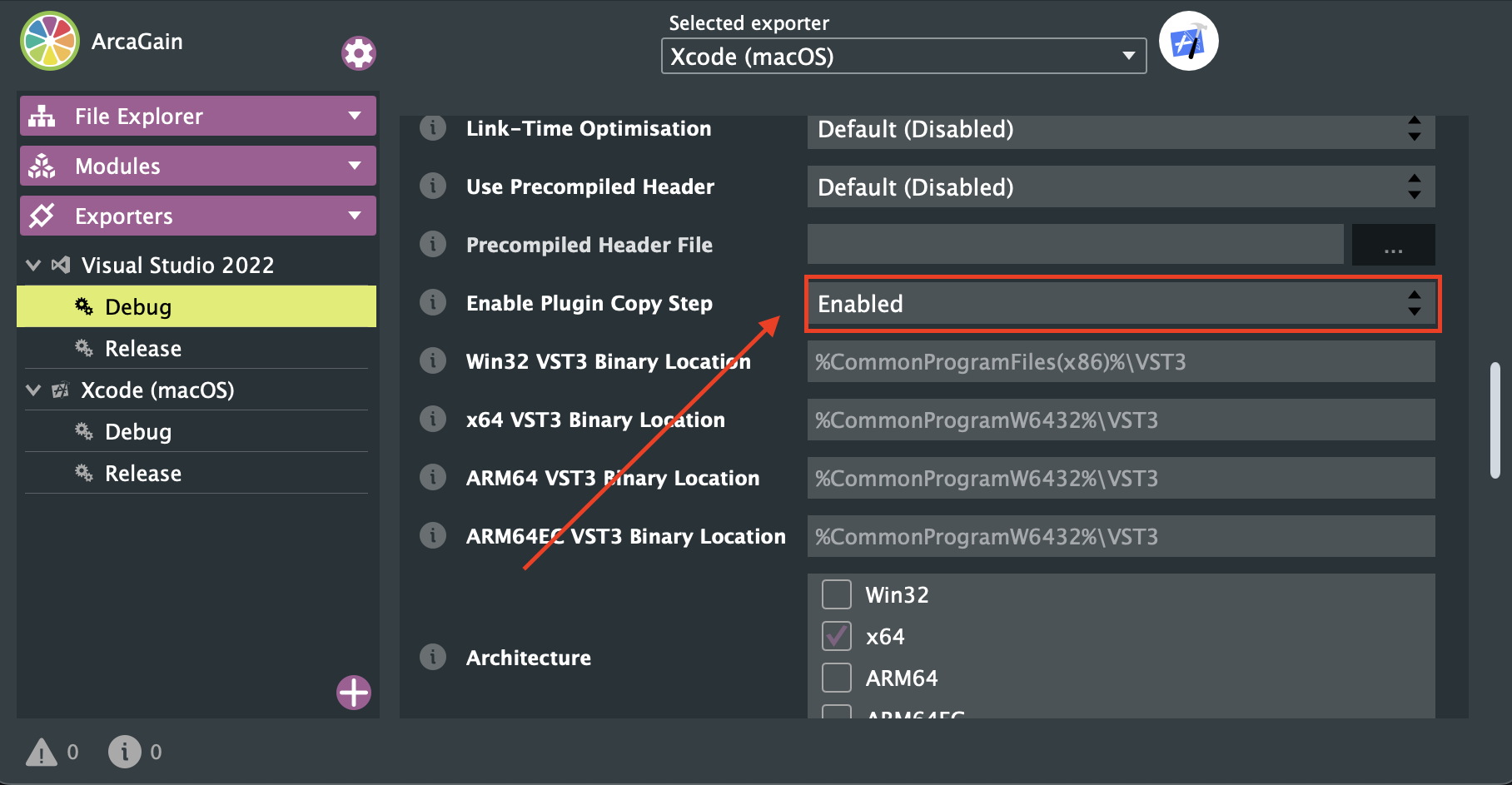Image resolution: width=1512 pixels, height=785 pixels.
Task: Show warnings via the triangle warning icon
Action: tap(42, 753)
